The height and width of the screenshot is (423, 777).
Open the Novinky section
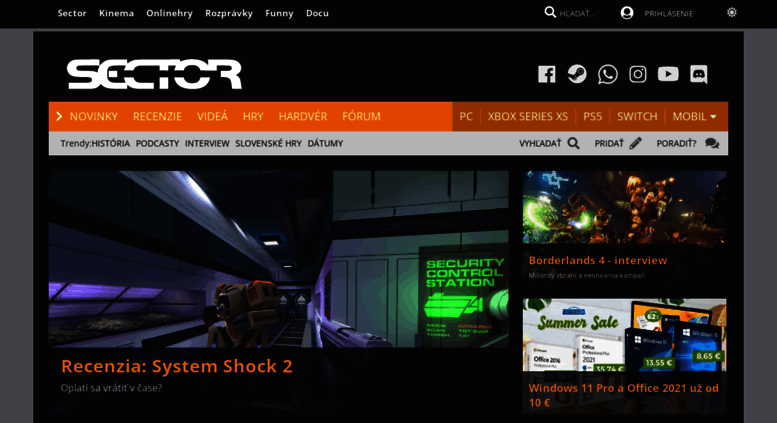coord(94,116)
